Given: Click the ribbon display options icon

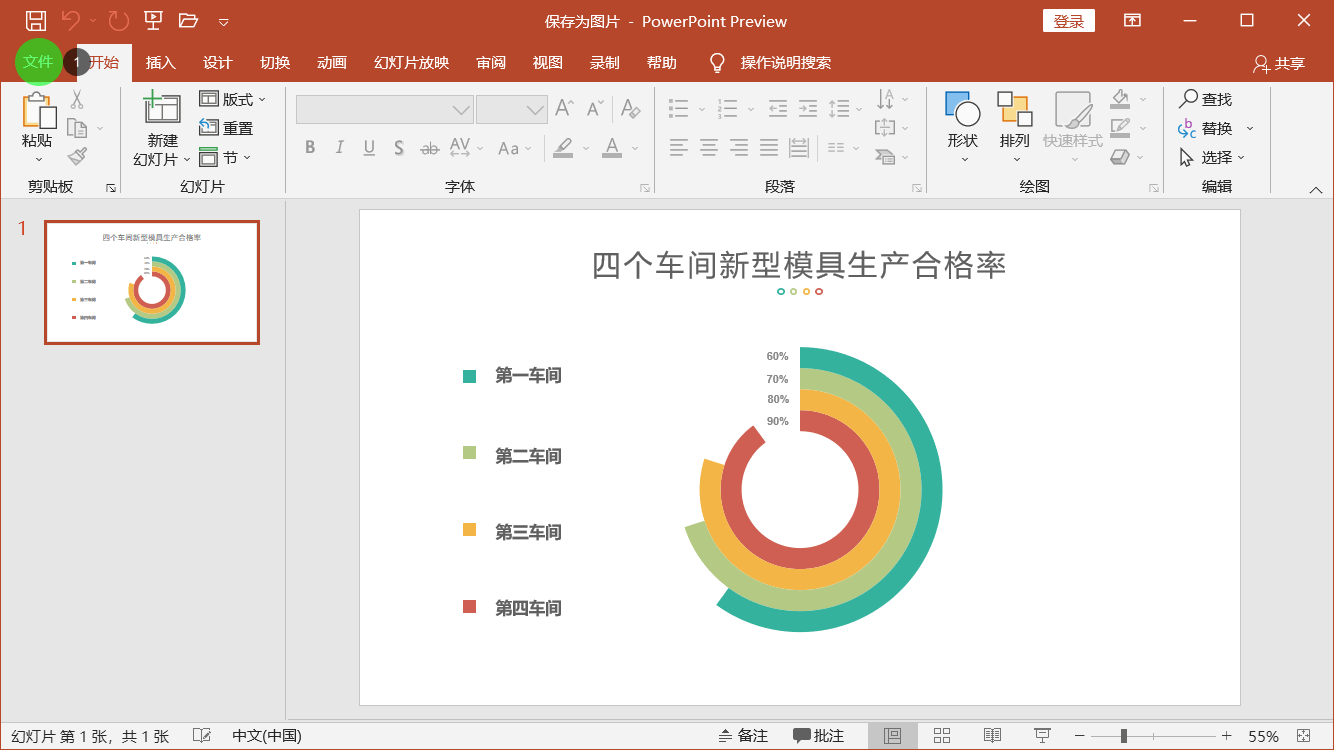Looking at the screenshot, I should coord(1132,20).
